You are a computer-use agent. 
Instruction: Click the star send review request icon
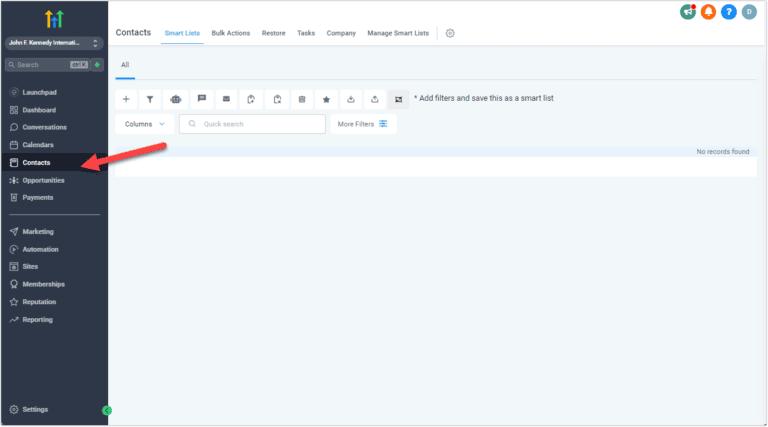[x=326, y=99]
